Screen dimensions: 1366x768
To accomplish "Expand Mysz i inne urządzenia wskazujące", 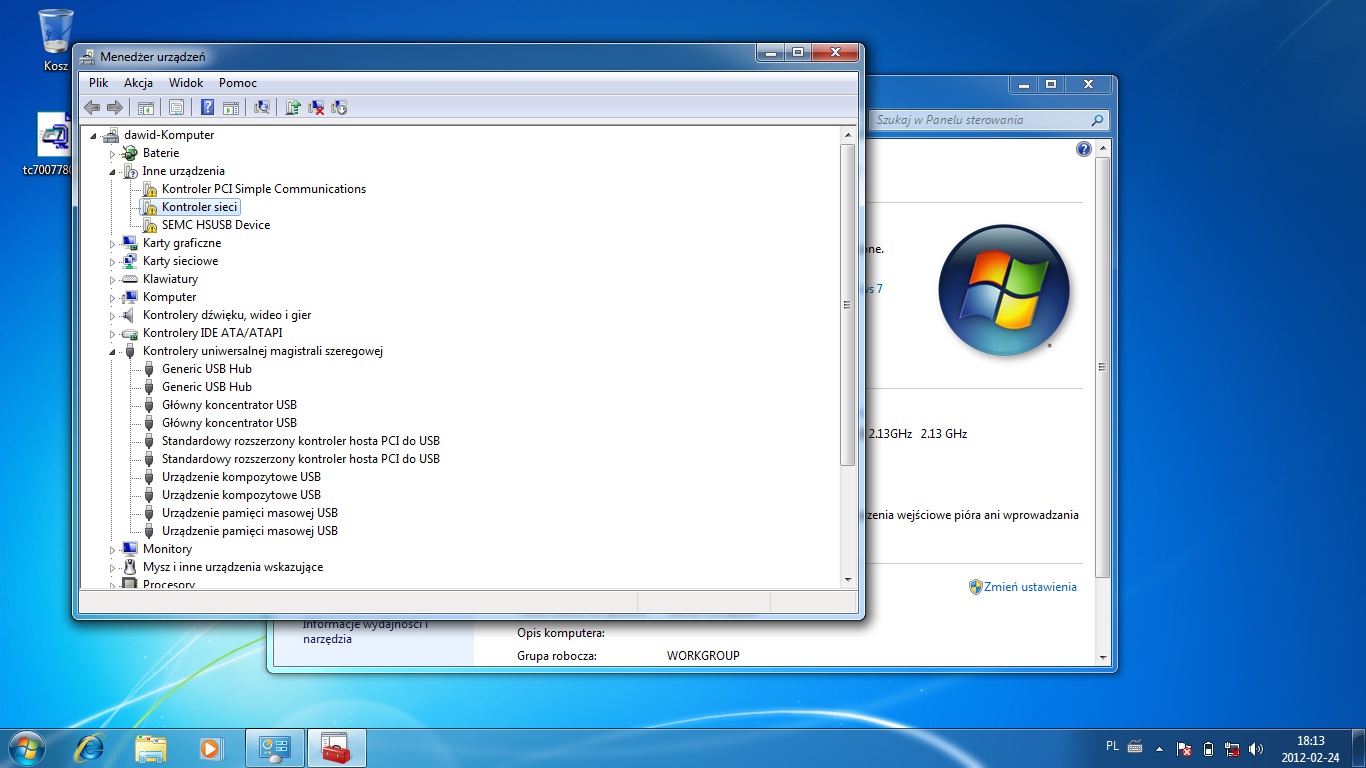I will pos(113,568).
